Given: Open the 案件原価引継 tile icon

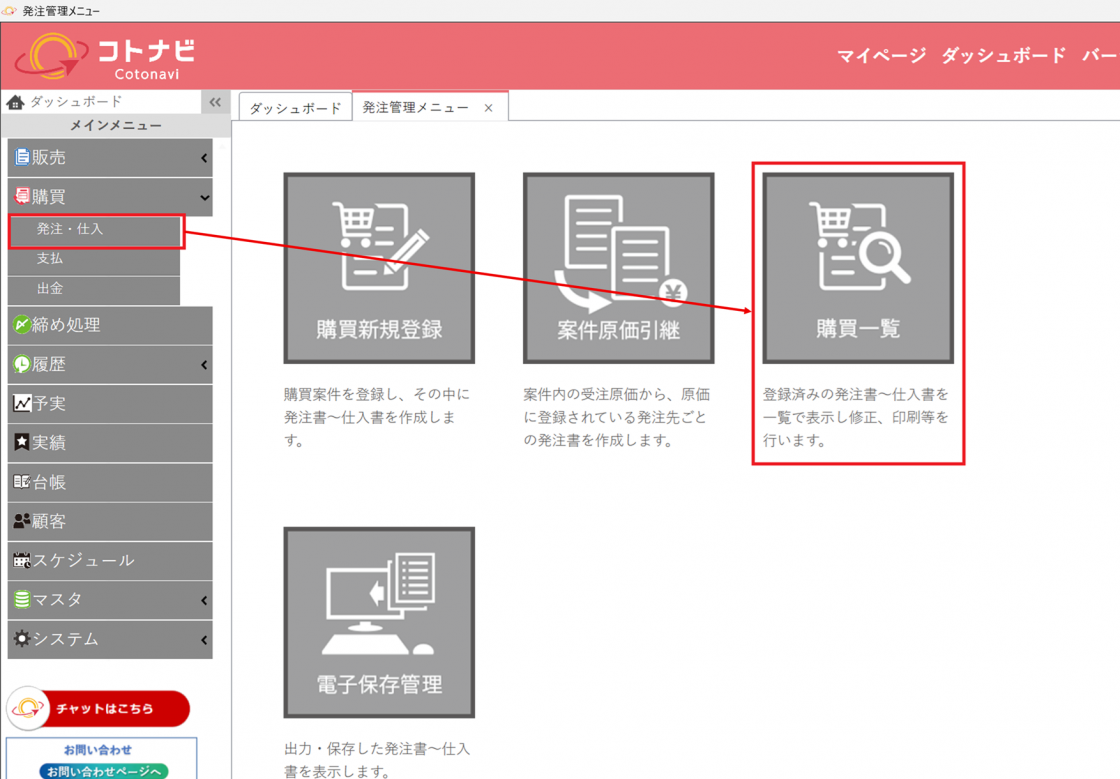Looking at the screenshot, I should (618, 268).
